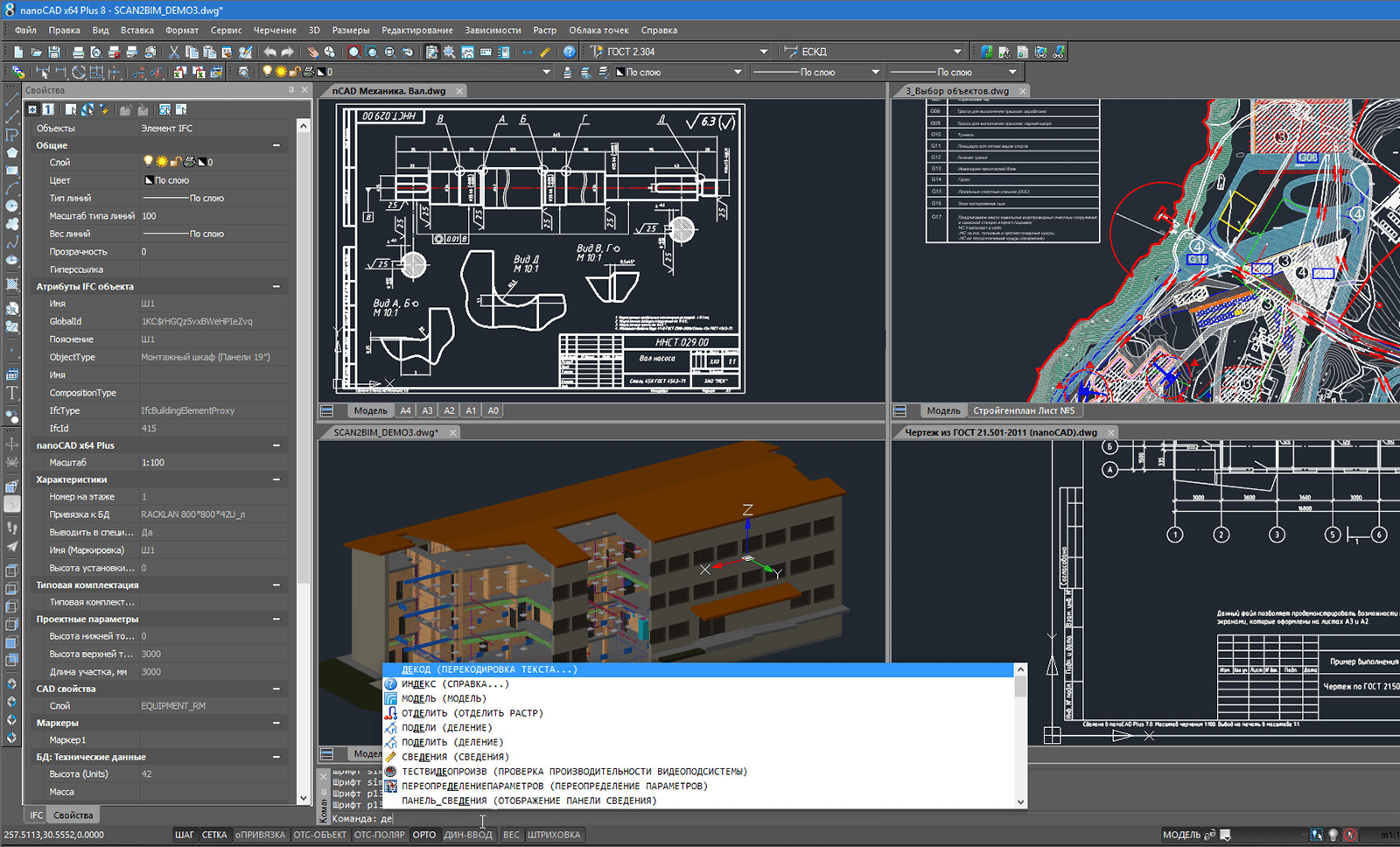The height and width of the screenshot is (847, 1400).
Task: Toggle object snap (оПРИВЯЗКА) in status bar
Action: 260,835
